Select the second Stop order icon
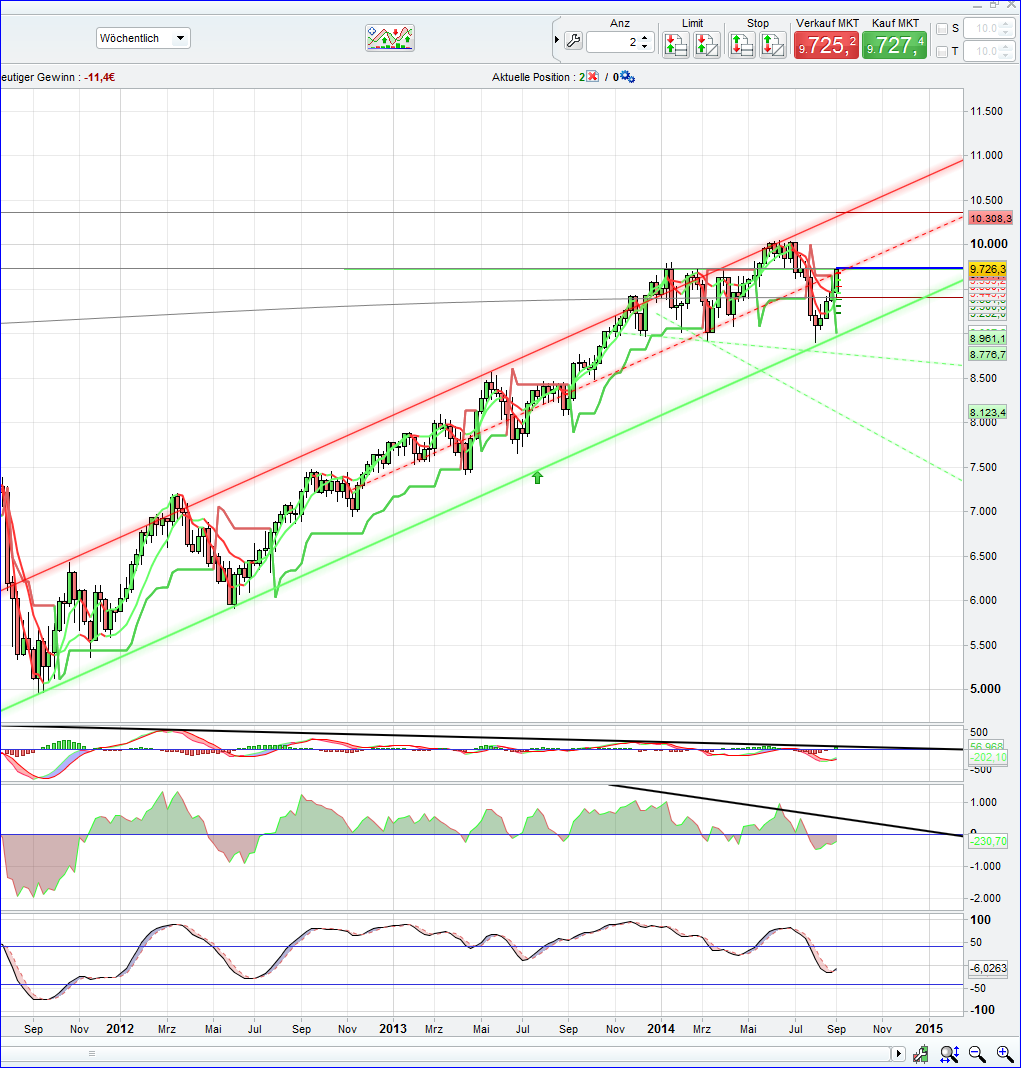The width and height of the screenshot is (1021, 1068). pyautogui.click(x=771, y=44)
